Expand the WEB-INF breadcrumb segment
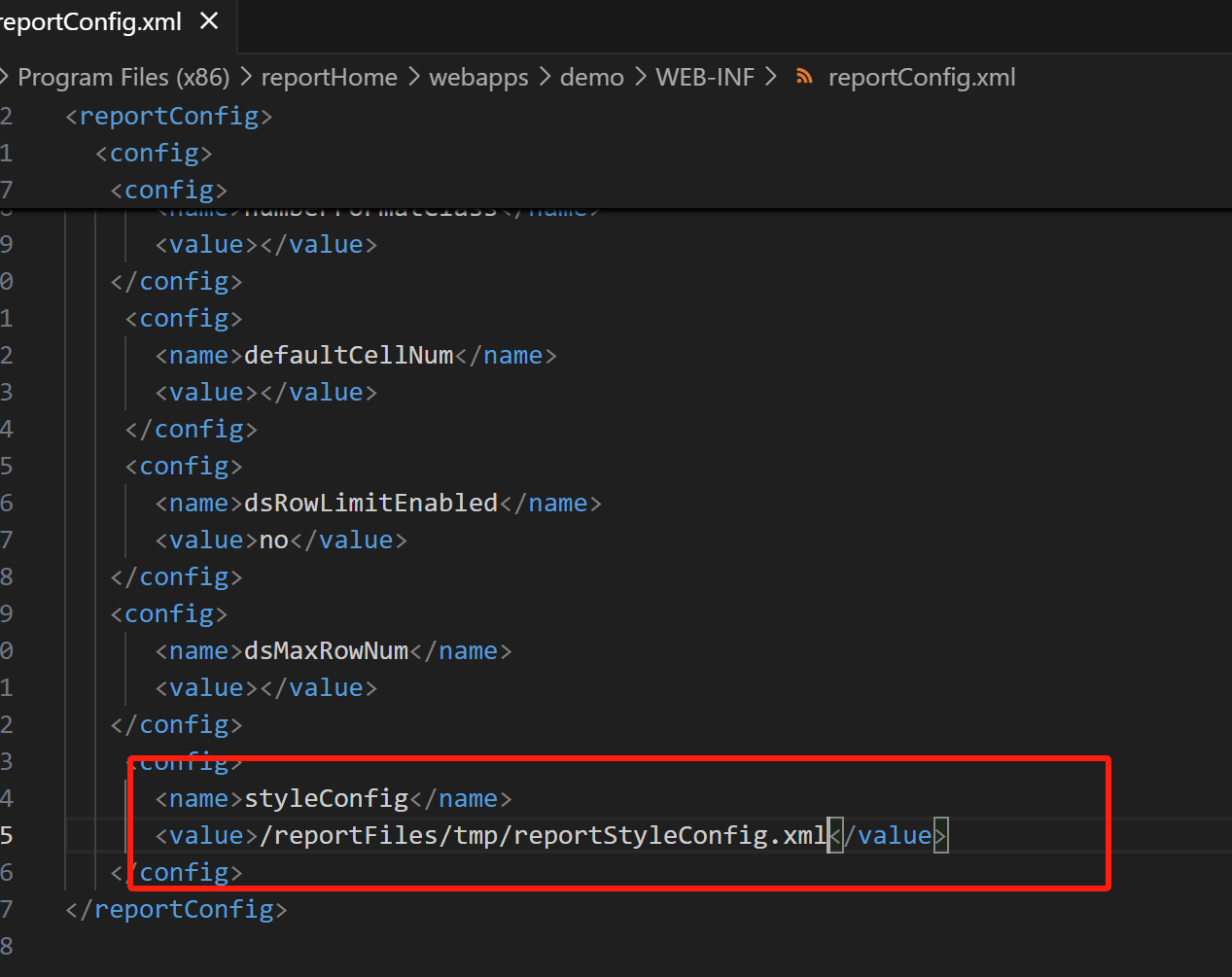The height and width of the screenshot is (977, 1232). (x=705, y=78)
